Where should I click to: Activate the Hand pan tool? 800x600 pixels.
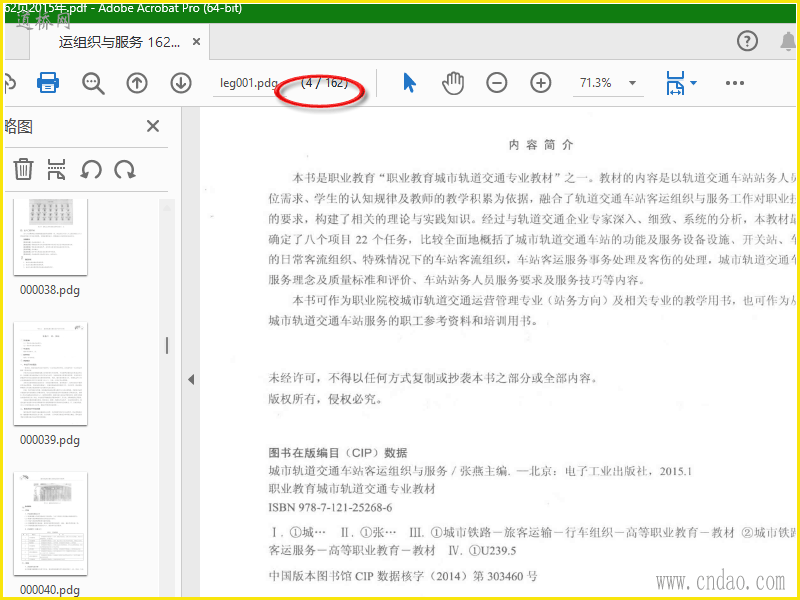coord(453,83)
